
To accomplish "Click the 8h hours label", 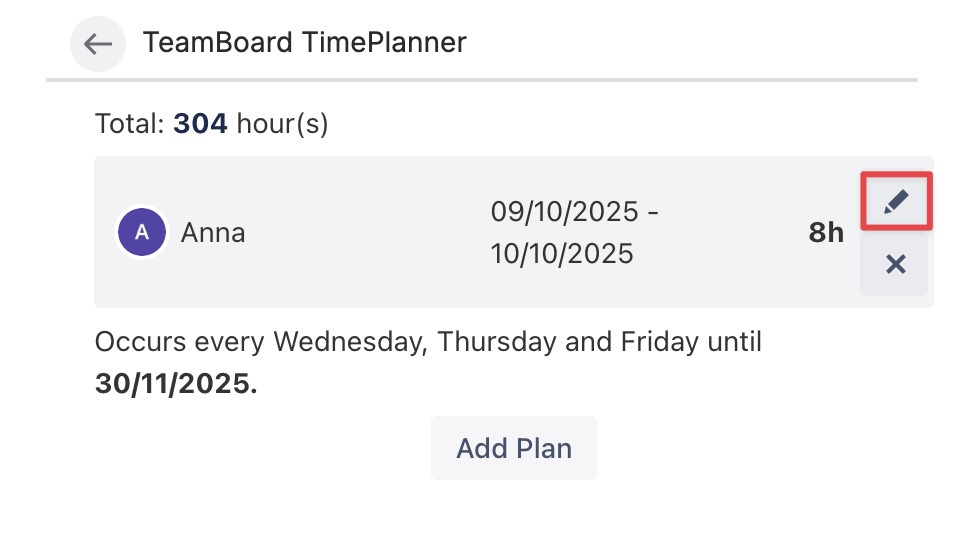I will tap(826, 233).
